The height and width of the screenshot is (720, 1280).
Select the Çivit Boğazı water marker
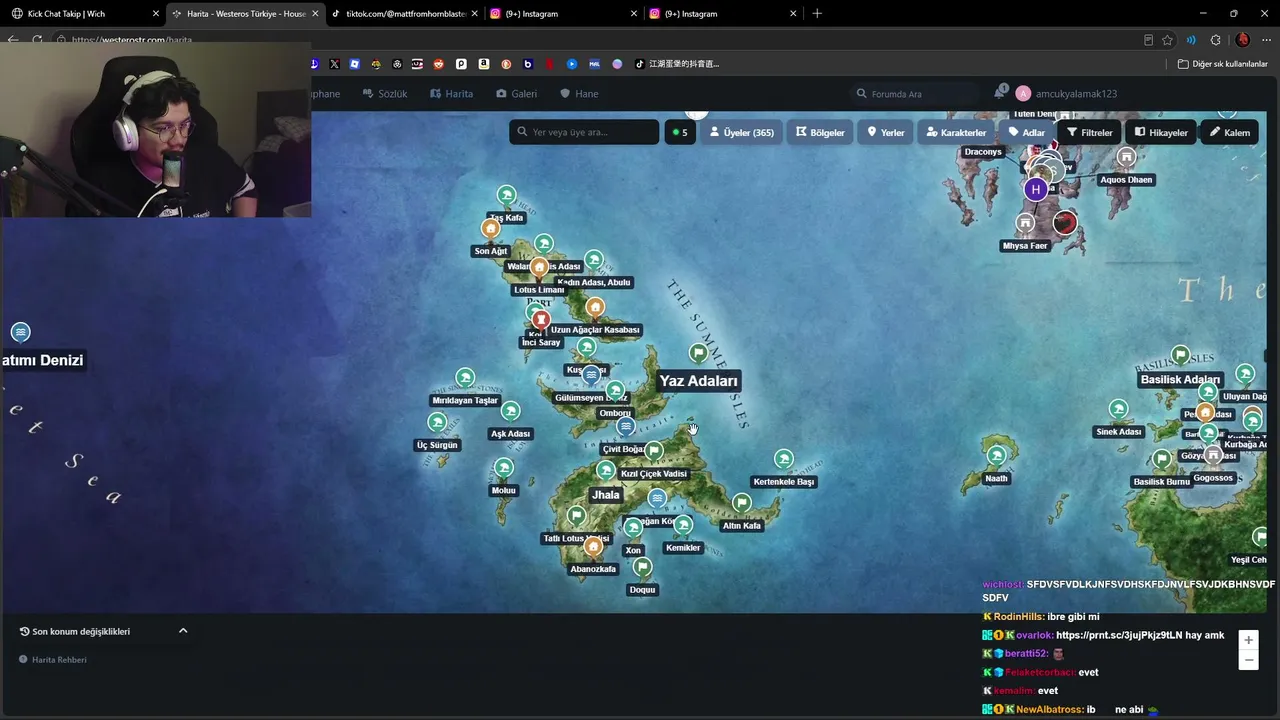(626, 427)
